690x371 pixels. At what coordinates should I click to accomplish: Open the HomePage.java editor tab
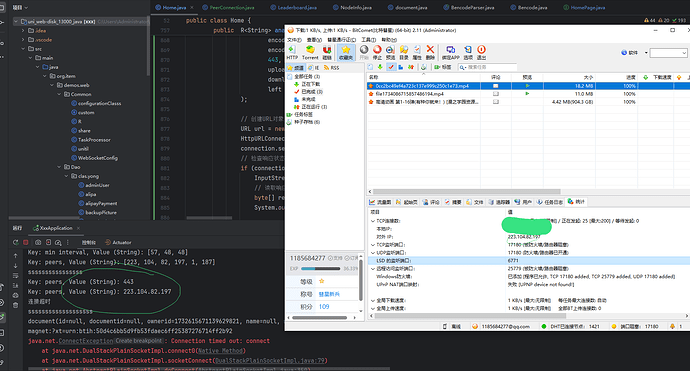click(x=584, y=7)
